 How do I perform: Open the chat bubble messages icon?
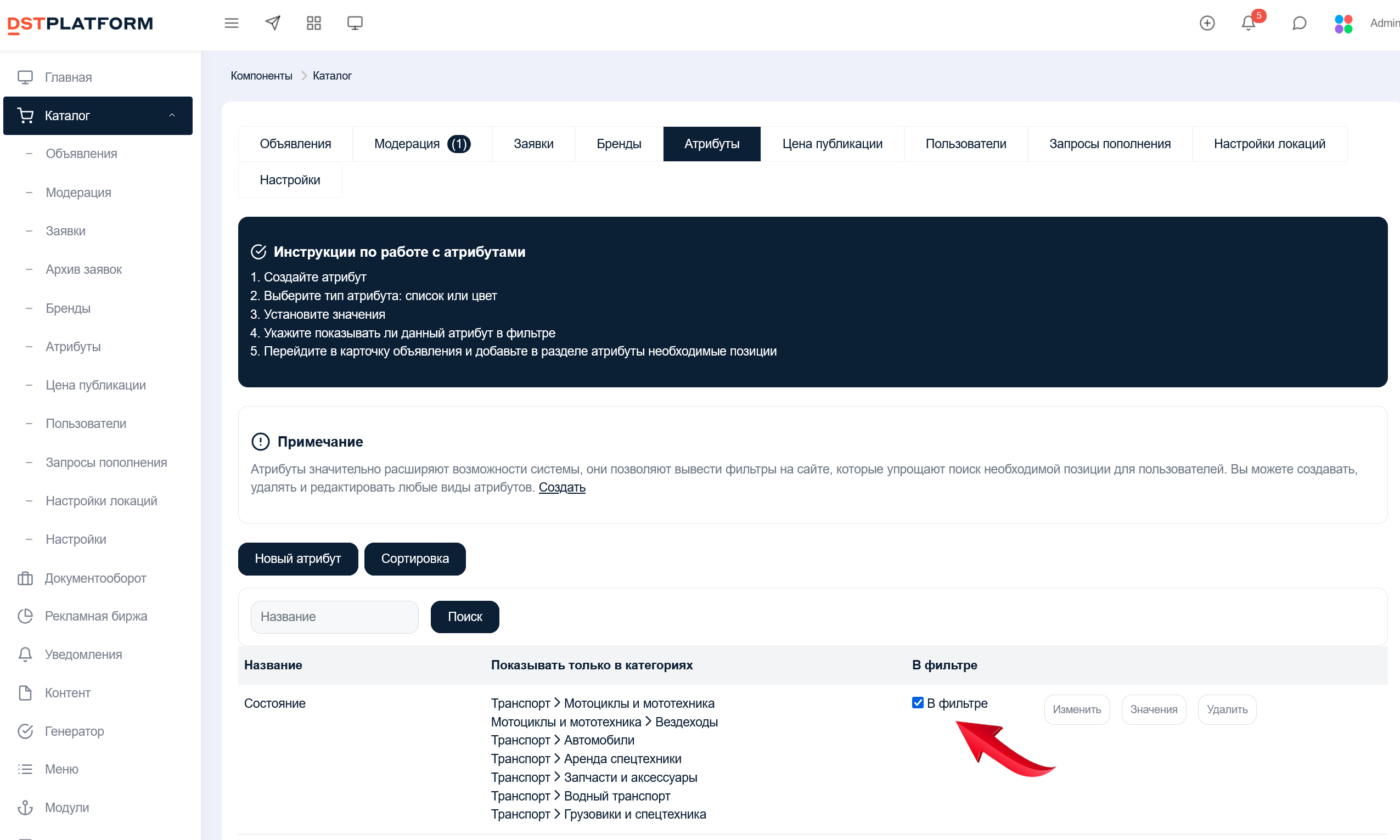click(1299, 23)
